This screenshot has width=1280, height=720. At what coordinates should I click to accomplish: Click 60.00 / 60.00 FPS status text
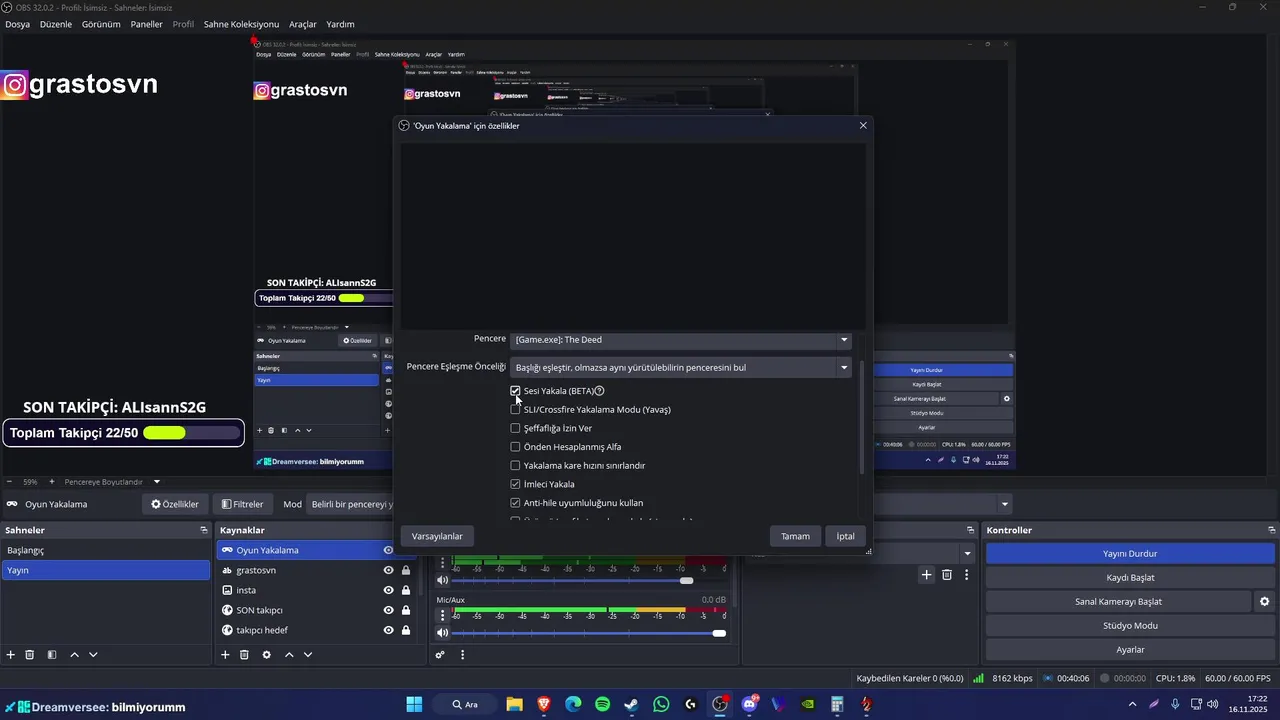tap(1238, 678)
